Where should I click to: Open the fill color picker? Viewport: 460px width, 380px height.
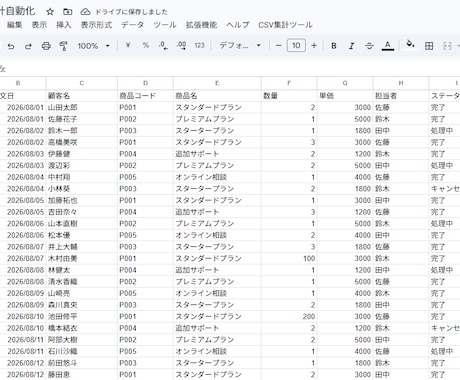tap(411, 45)
